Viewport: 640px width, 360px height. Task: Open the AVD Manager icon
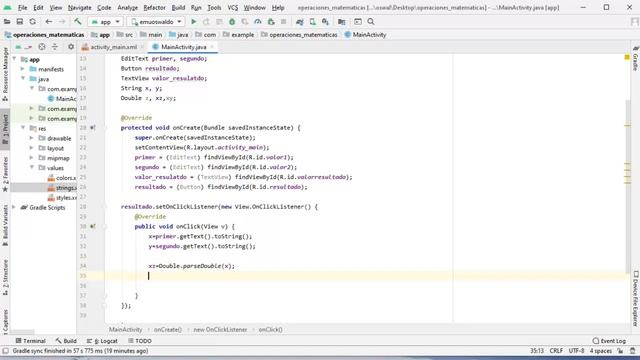tap(312, 22)
